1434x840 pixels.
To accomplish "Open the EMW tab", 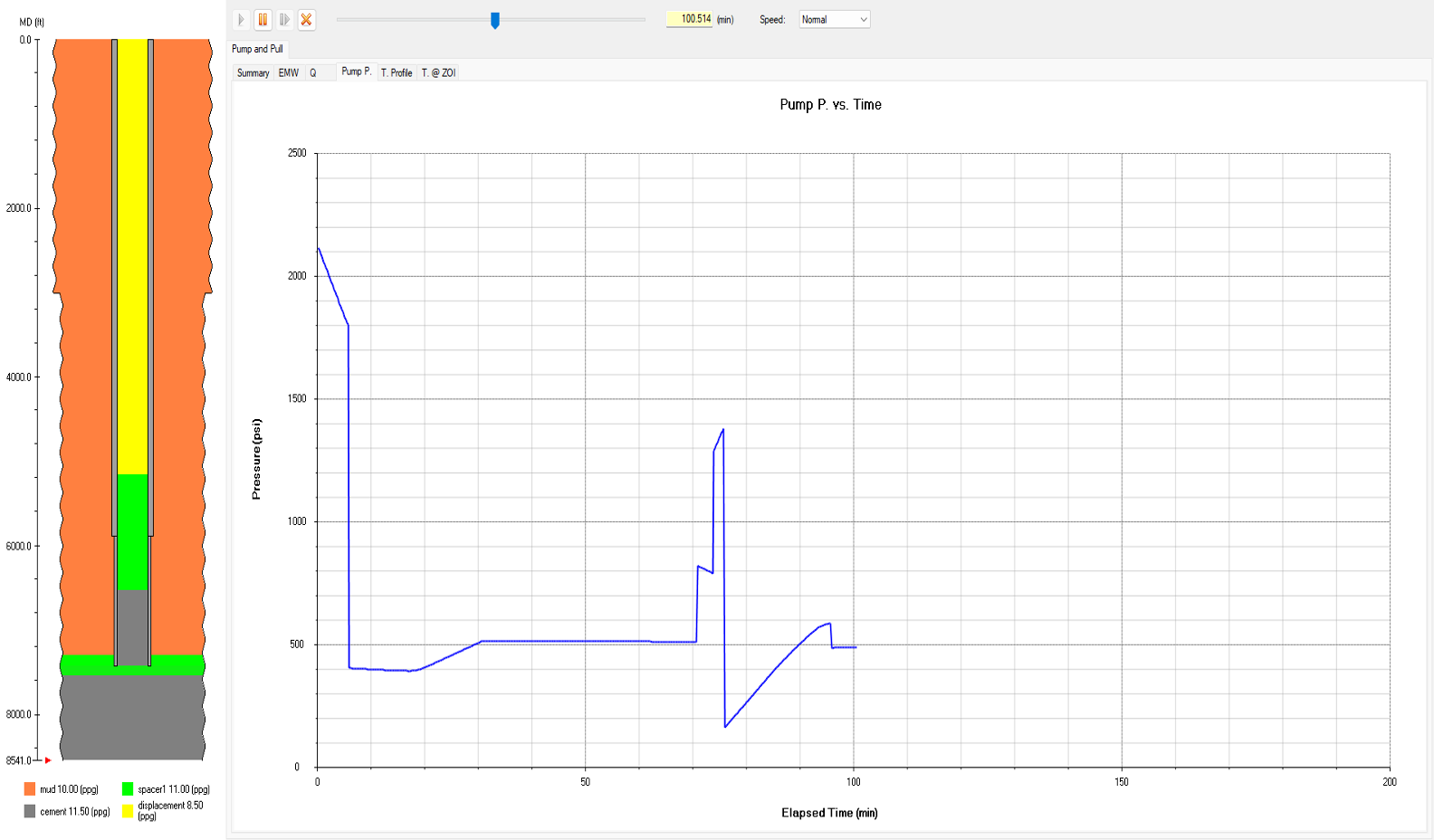I will click(x=289, y=73).
